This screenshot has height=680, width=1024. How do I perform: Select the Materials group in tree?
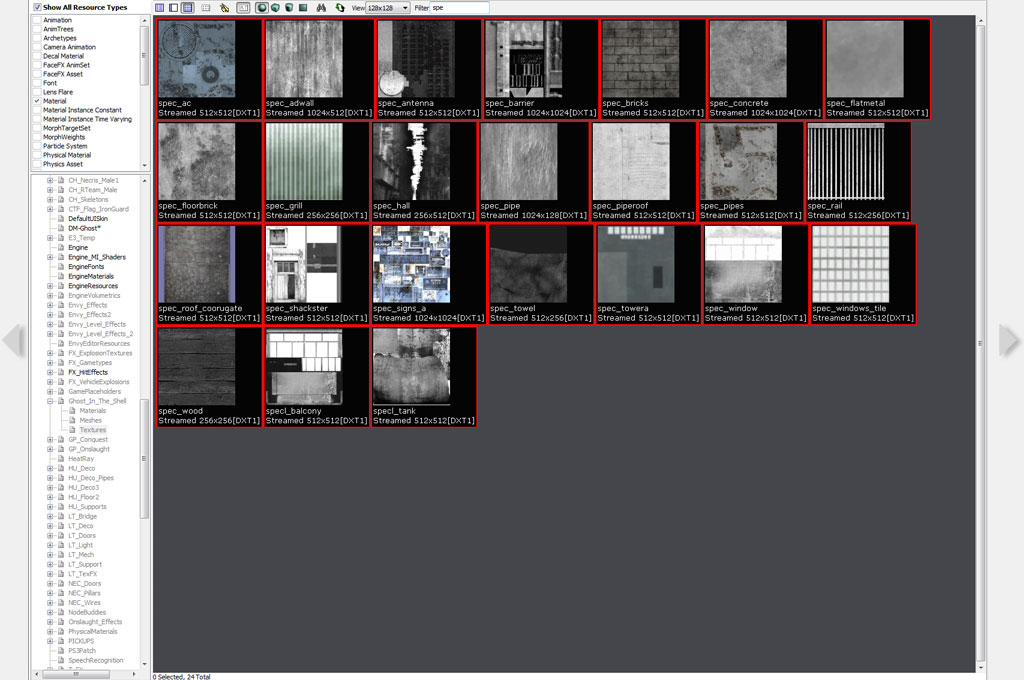click(93, 411)
